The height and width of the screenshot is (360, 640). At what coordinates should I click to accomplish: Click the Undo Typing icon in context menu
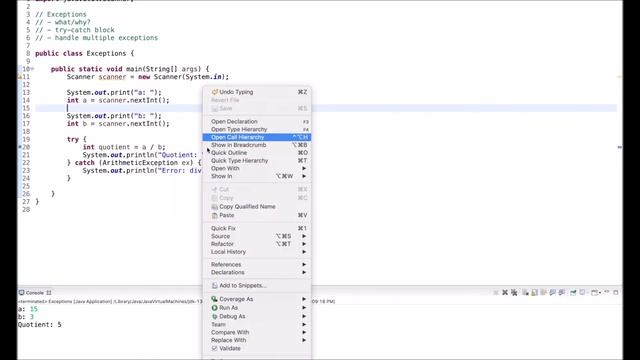215,92
